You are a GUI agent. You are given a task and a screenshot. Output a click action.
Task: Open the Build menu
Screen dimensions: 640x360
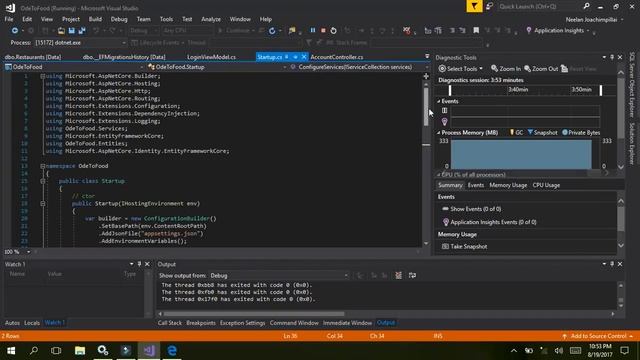tap(95, 19)
